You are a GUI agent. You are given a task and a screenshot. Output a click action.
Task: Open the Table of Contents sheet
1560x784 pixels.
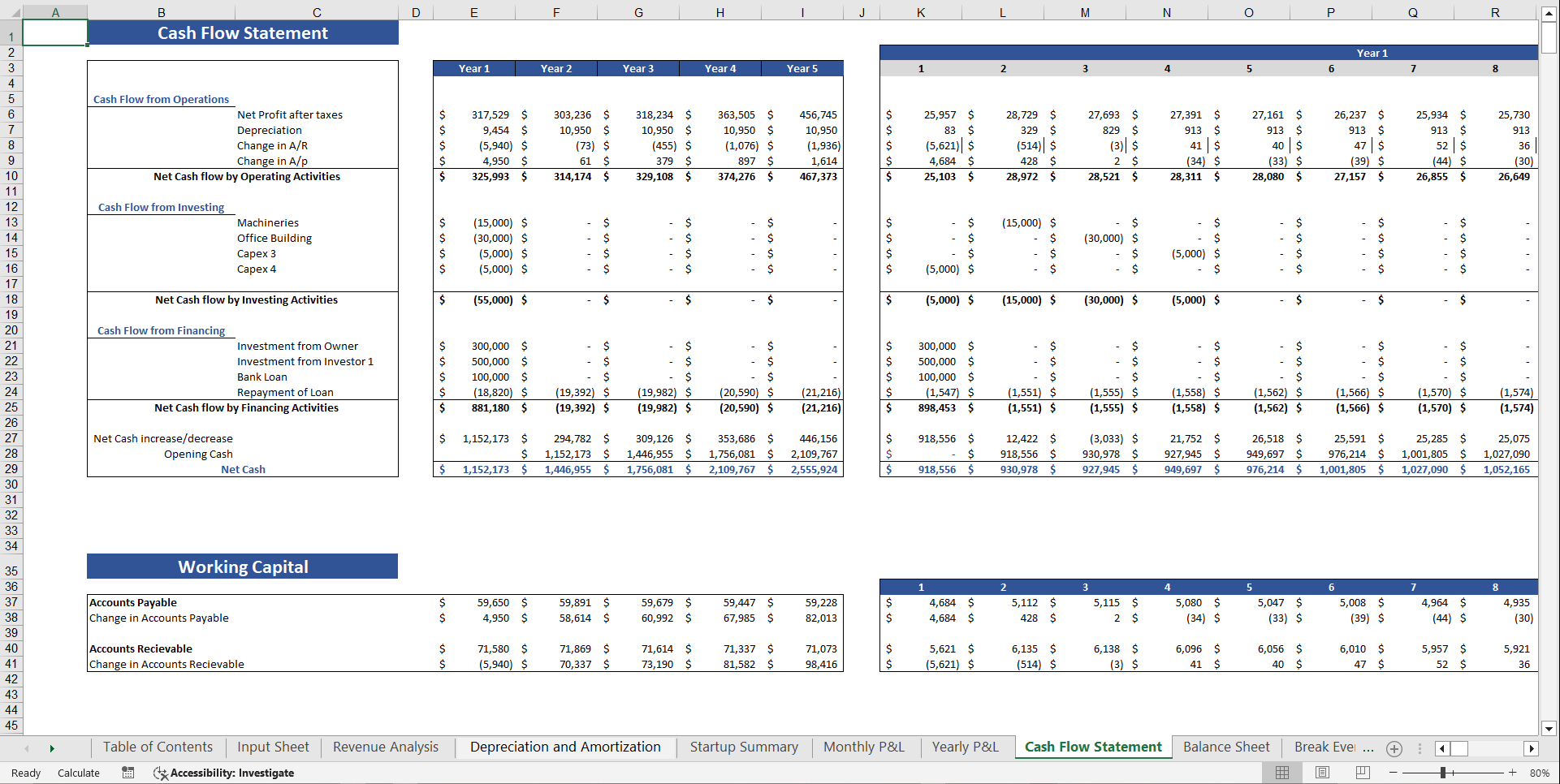pos(157,747)
